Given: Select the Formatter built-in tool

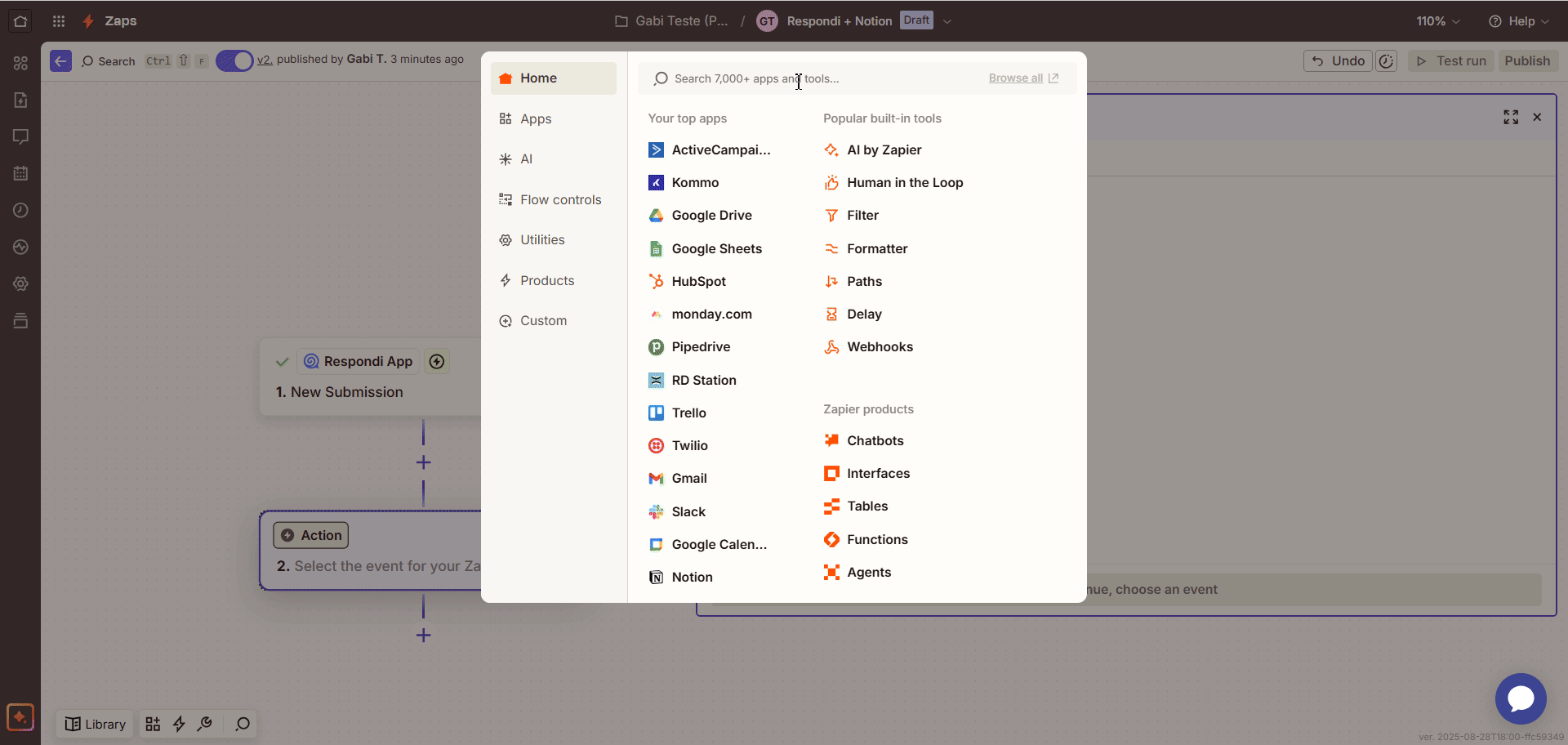Looking at the screenshot, I should (x=866, y=249).
